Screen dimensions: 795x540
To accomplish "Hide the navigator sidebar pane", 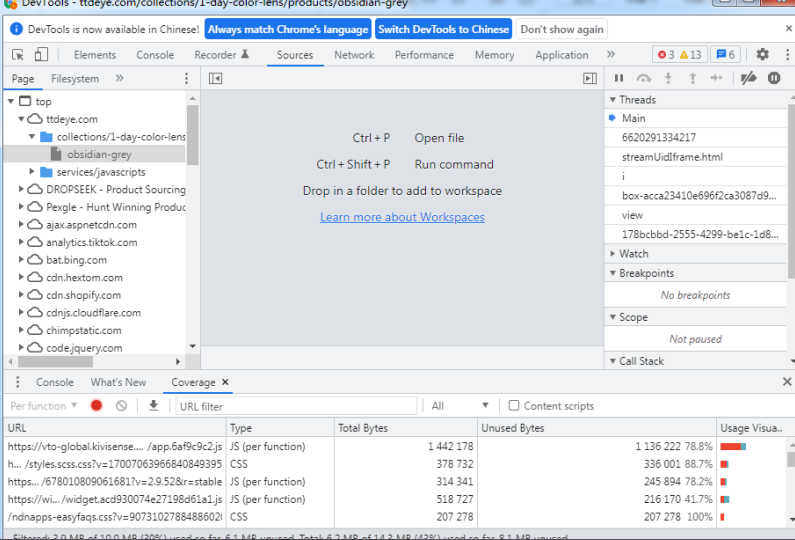I will click(215, 78).
